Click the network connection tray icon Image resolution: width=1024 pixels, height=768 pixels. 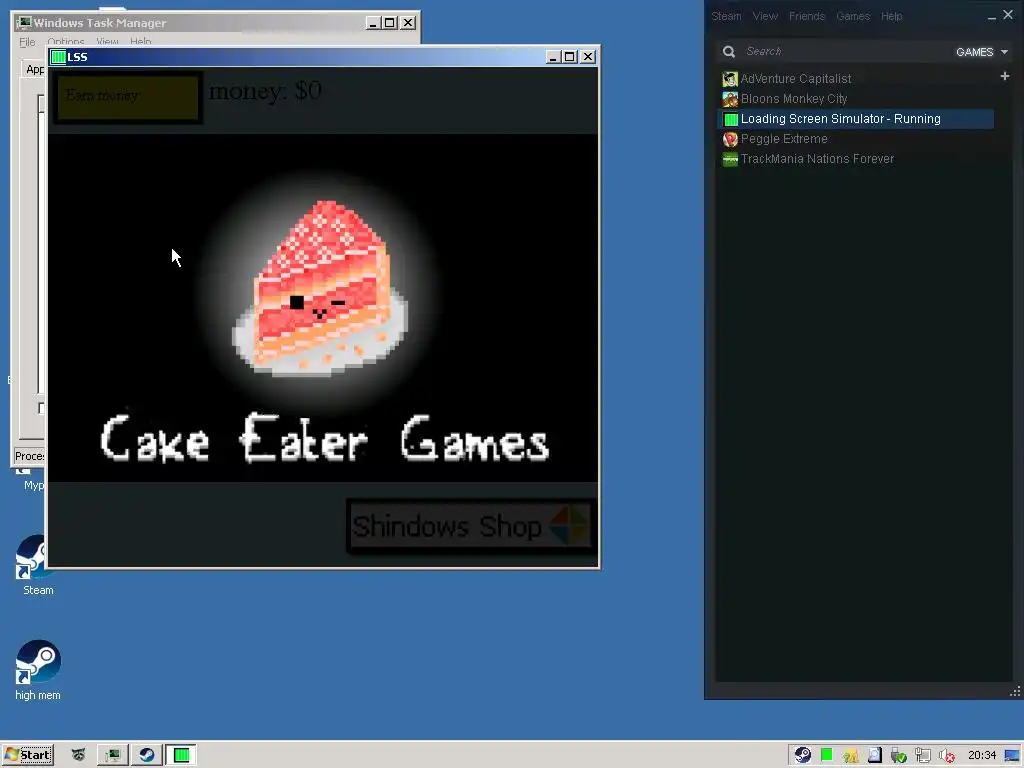[923, 756]
